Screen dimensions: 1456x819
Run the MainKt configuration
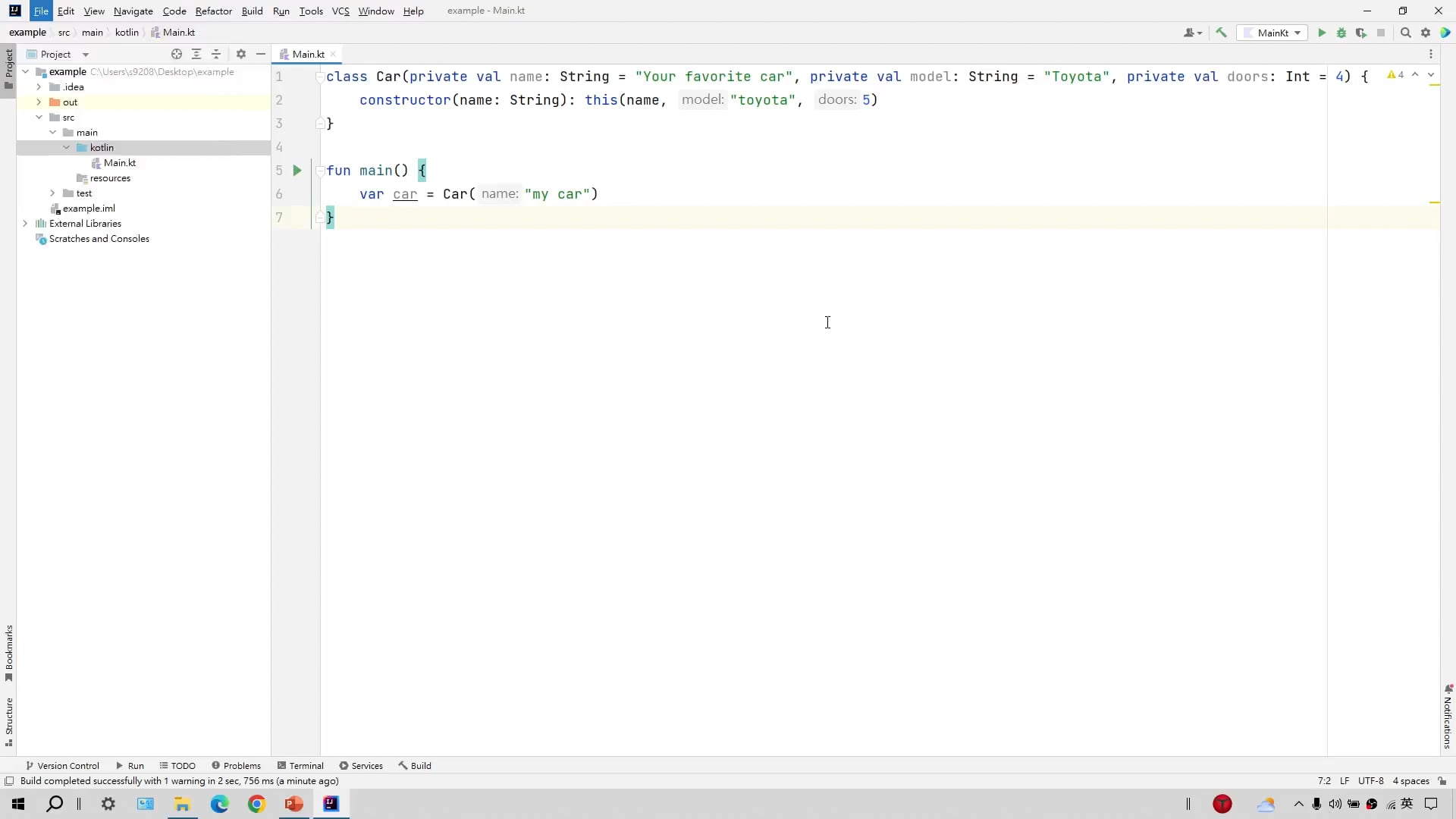[x=1321, y=33]
